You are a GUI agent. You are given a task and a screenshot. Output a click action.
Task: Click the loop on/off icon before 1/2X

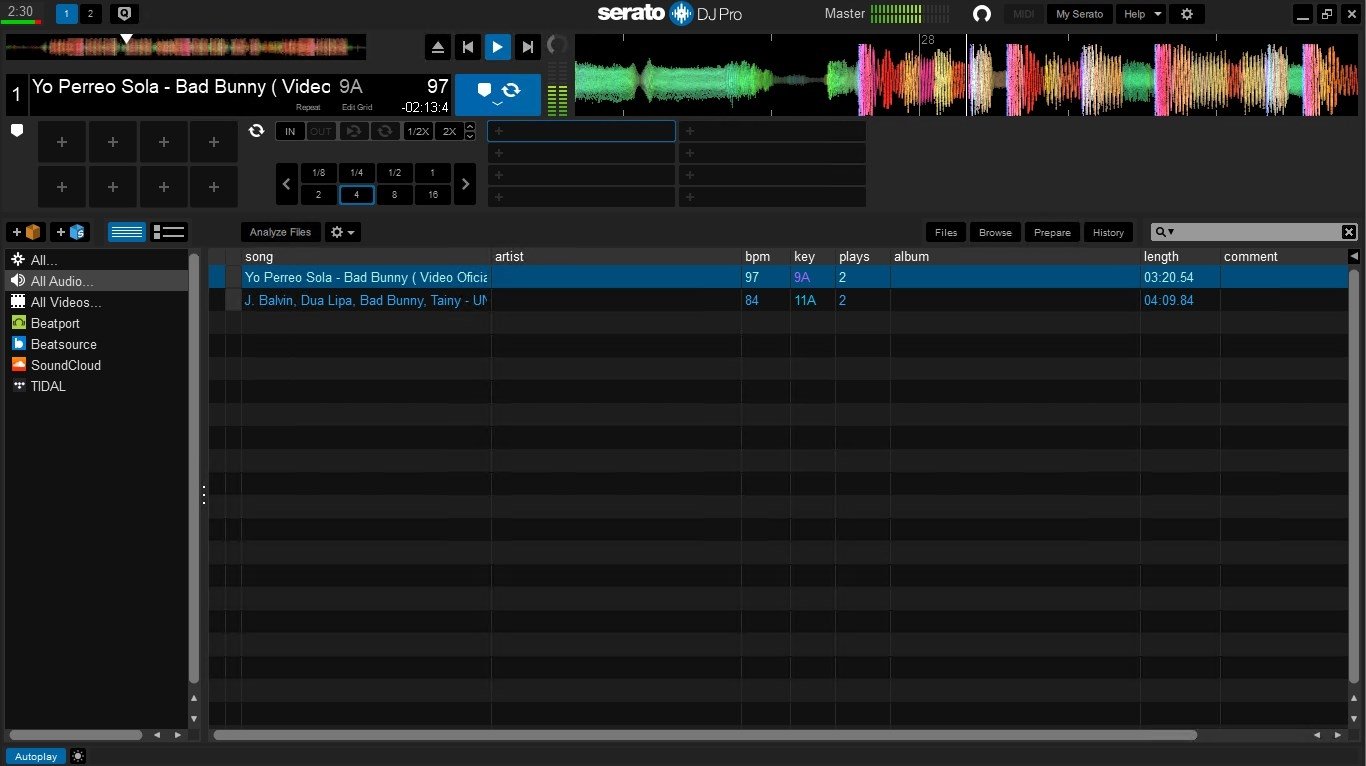point(385,131)
